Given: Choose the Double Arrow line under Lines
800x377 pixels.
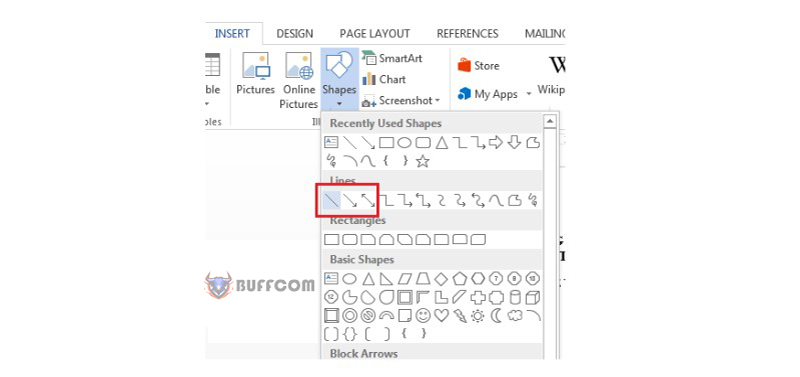Looking at the screenshot, I should pos(368,200).
